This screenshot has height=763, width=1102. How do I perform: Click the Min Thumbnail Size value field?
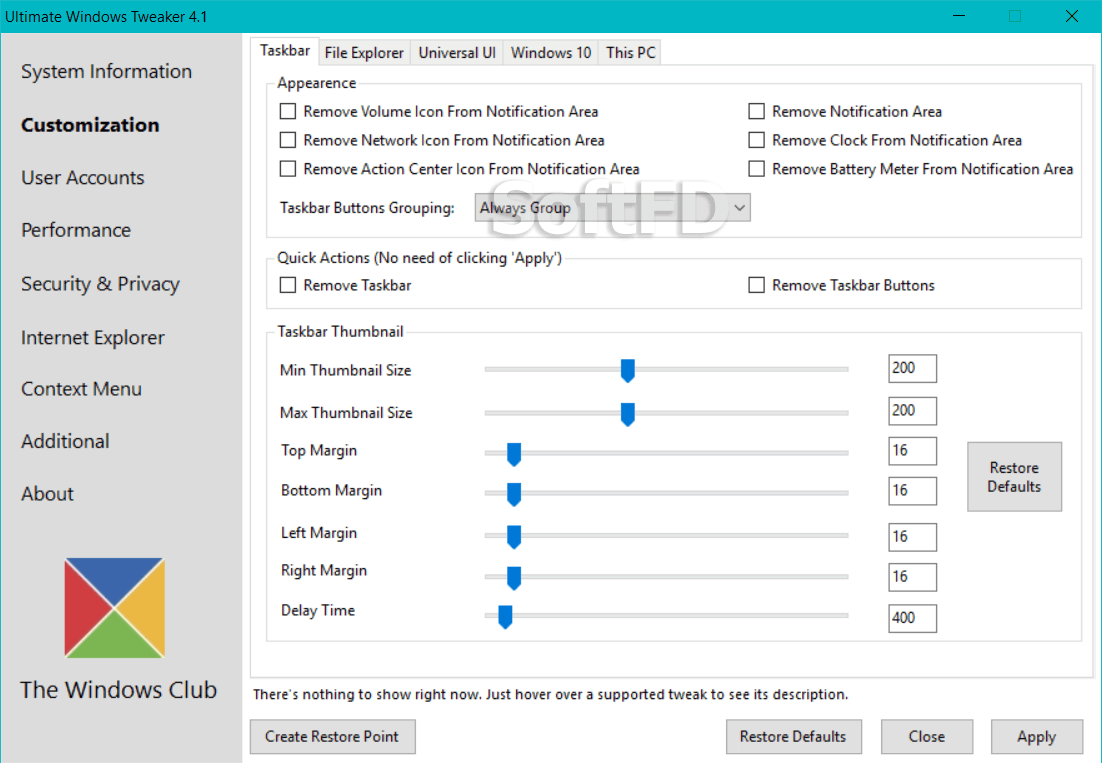[x=912, y=368]
